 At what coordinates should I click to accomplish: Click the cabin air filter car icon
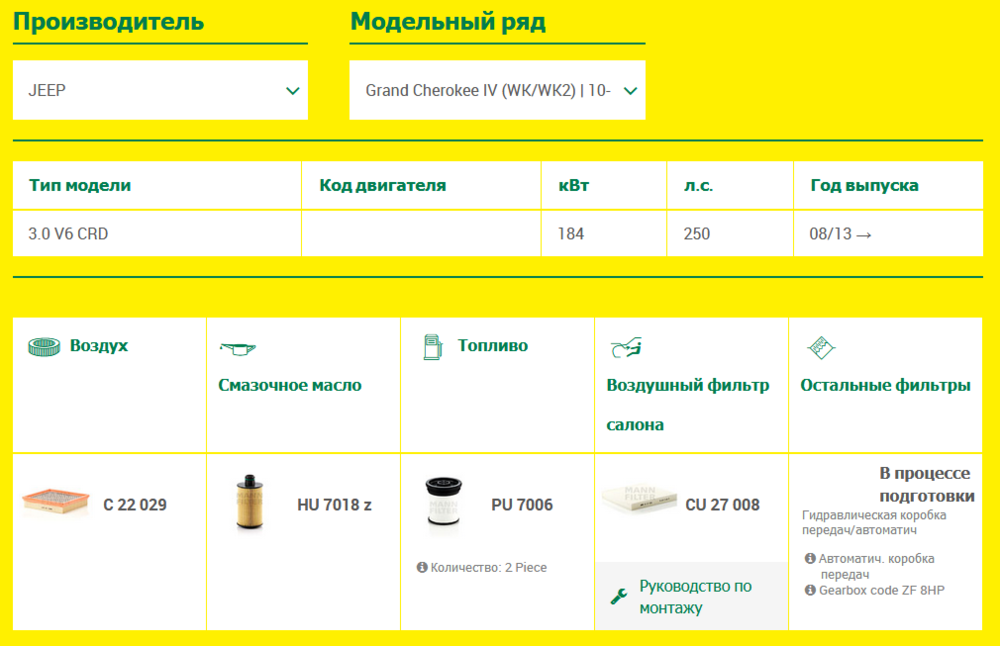click(626, 348)
